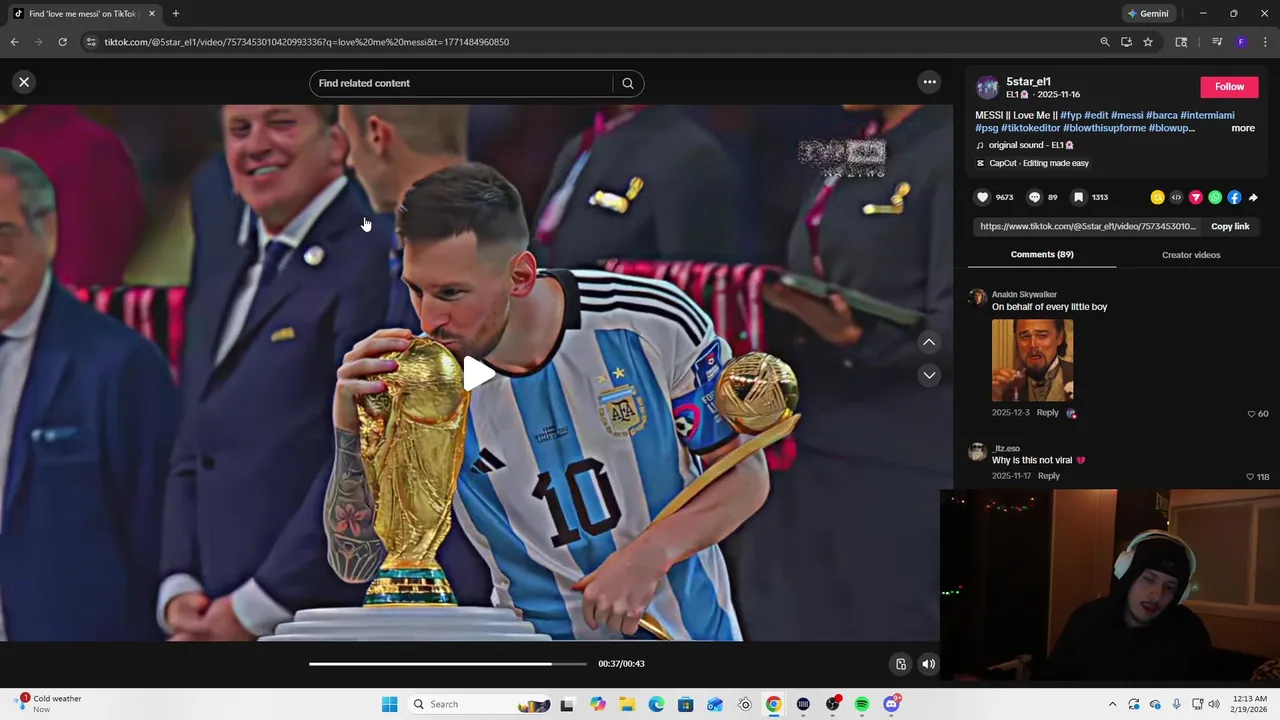The height and width of the screenshot is (720, 1280).
Task: Reply to the 'Why is this not viral' comment
Action: (1048, 476)
